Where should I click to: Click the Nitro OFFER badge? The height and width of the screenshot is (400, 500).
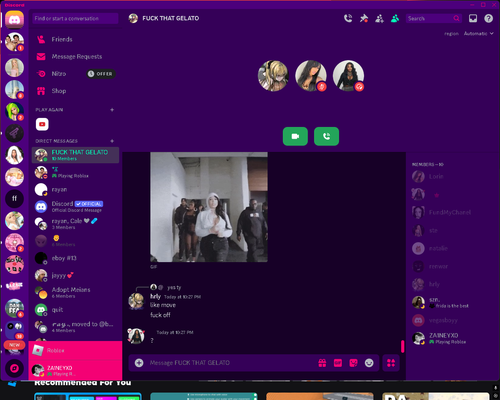click(101, 74)
